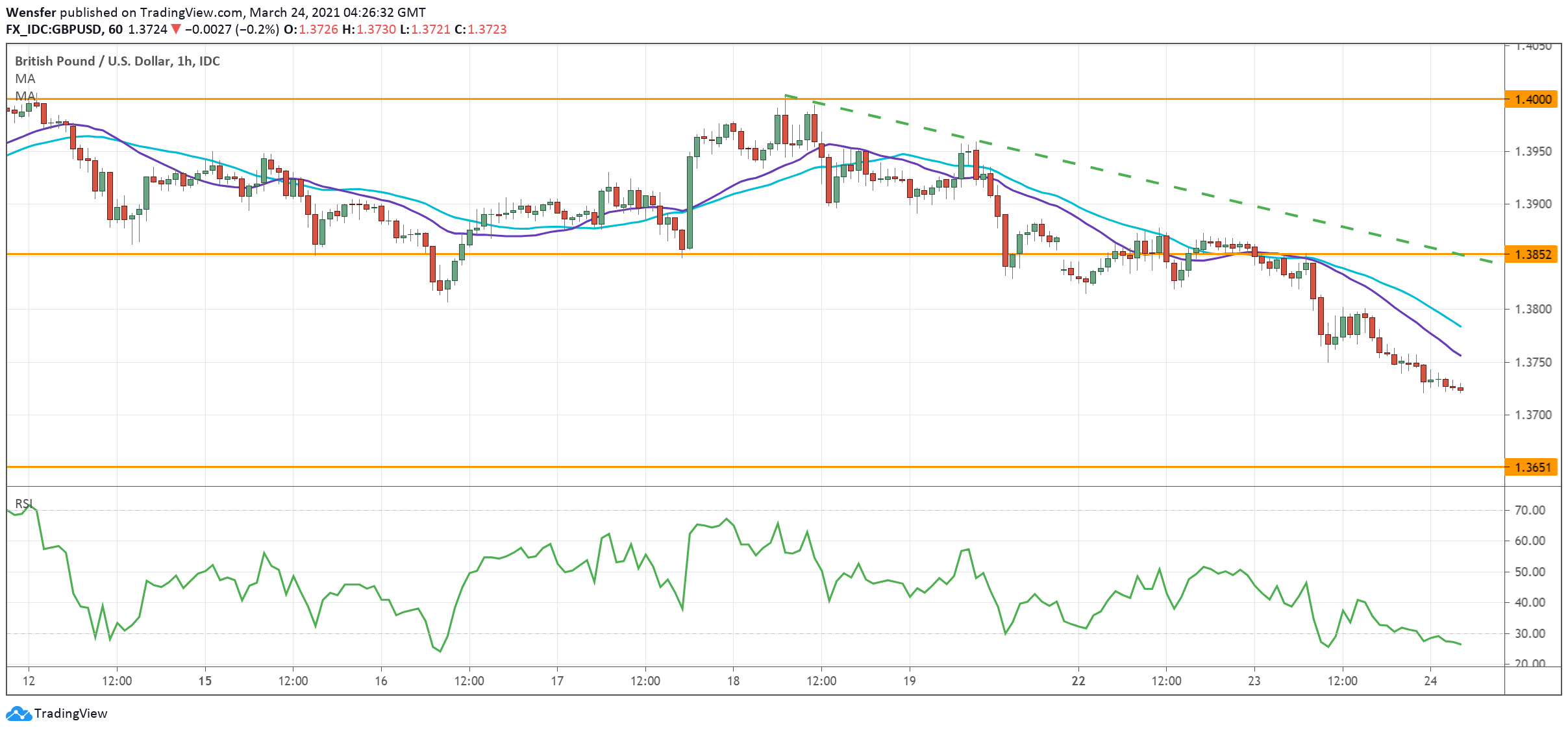Click the TradingView cloud logo icon

tap(18, 714)
